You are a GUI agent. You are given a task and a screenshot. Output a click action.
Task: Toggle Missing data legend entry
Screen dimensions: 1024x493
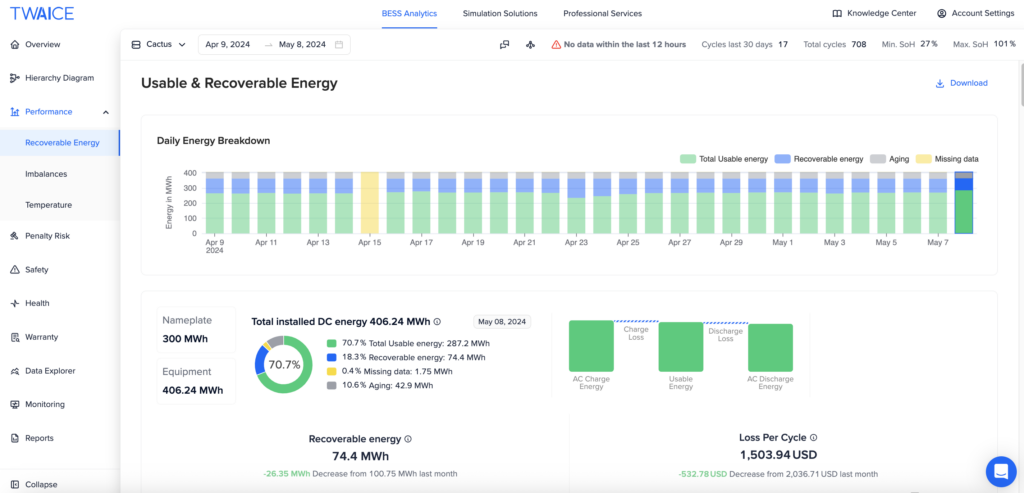pyautogui.click(x=946, y=159)
